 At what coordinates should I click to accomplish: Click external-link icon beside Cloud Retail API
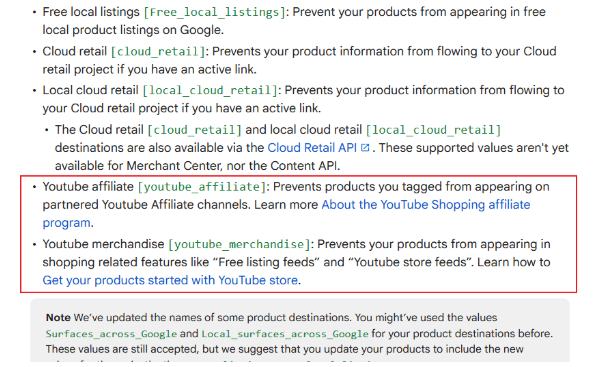[x=365, y=147]
